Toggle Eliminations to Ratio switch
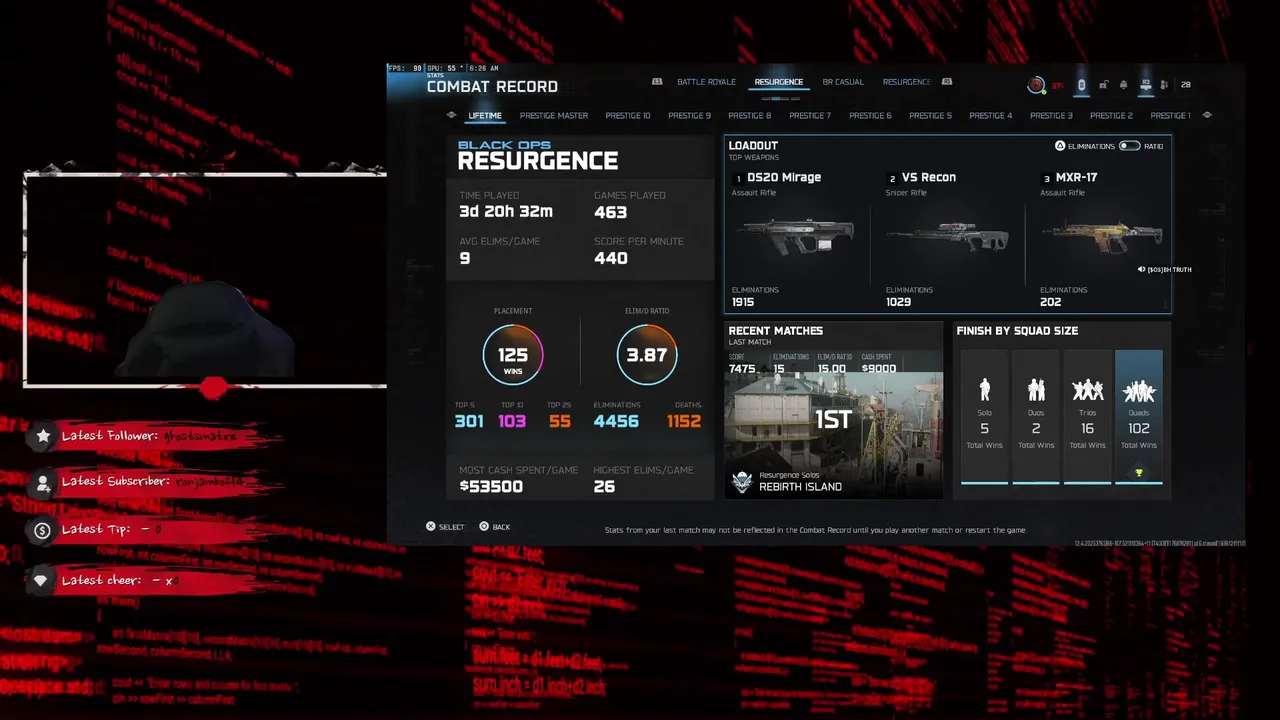 tap(1129, 146)
